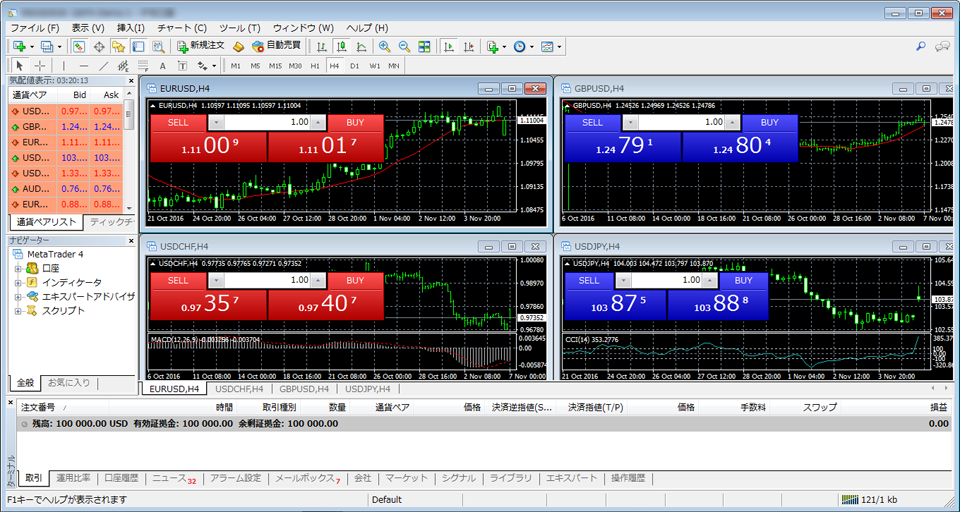This screenshot has height=512, width=960.
Task: Open the MetaEditor yellow book icon
Action: click(x=239, y=47)
